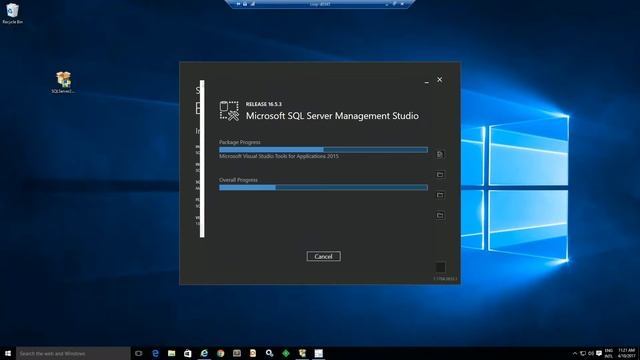Click the 'RELEASE 16.5.3' label
This screenshot has width=640, height=360.
264,104
